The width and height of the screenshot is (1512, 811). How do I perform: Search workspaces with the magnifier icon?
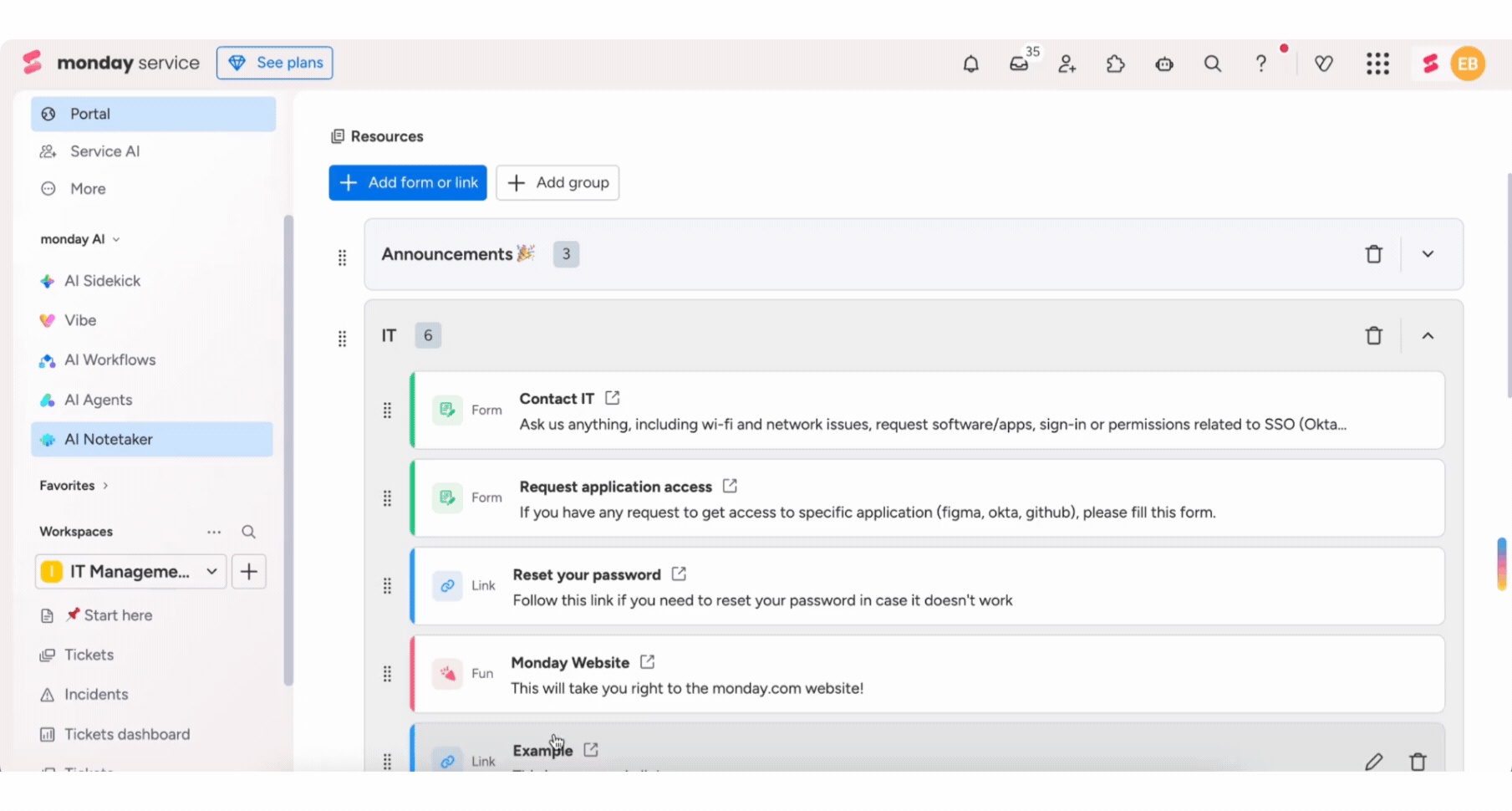pos(248,532)
